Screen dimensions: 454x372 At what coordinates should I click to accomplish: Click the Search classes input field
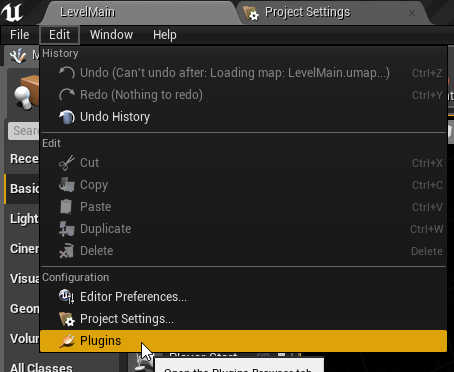click(23, 131)
